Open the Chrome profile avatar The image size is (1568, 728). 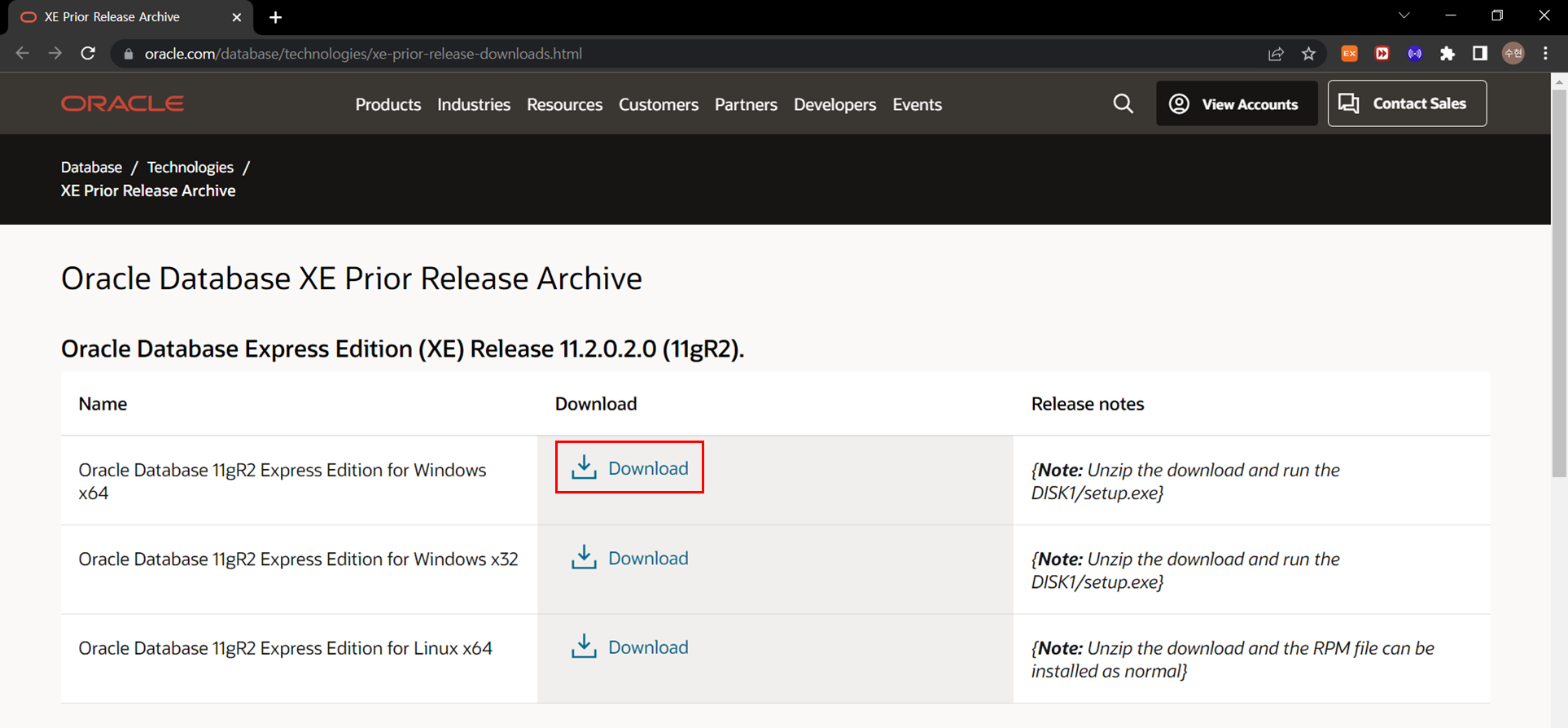(1513, 54)
